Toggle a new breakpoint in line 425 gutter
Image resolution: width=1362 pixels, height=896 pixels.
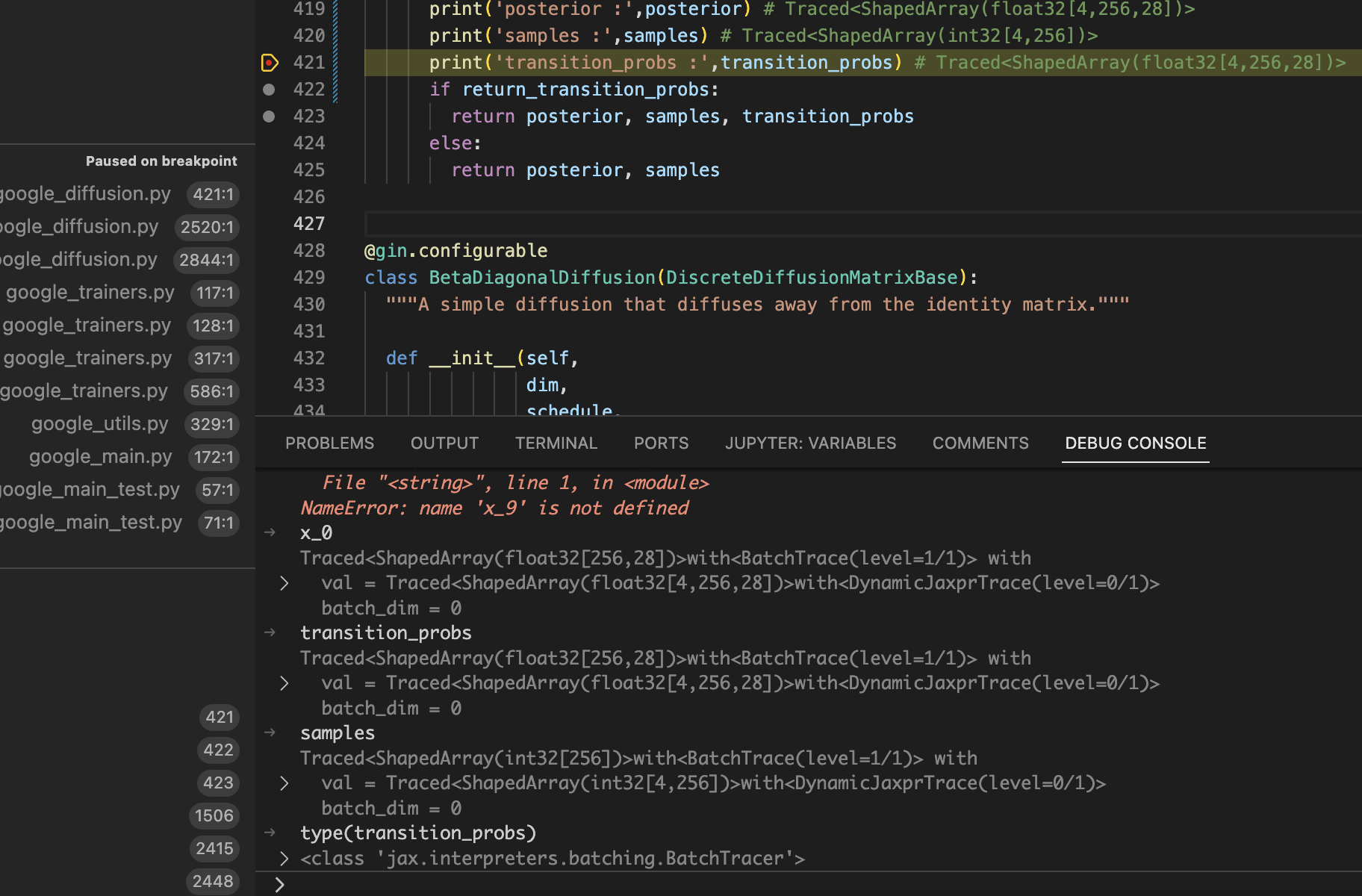coord(270,169)
